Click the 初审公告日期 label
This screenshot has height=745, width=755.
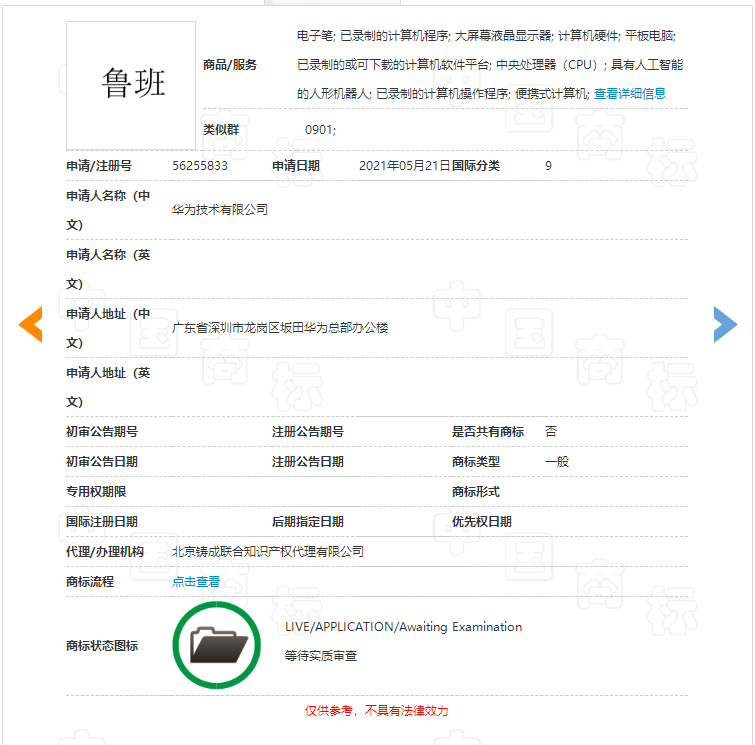click(102, 462)
